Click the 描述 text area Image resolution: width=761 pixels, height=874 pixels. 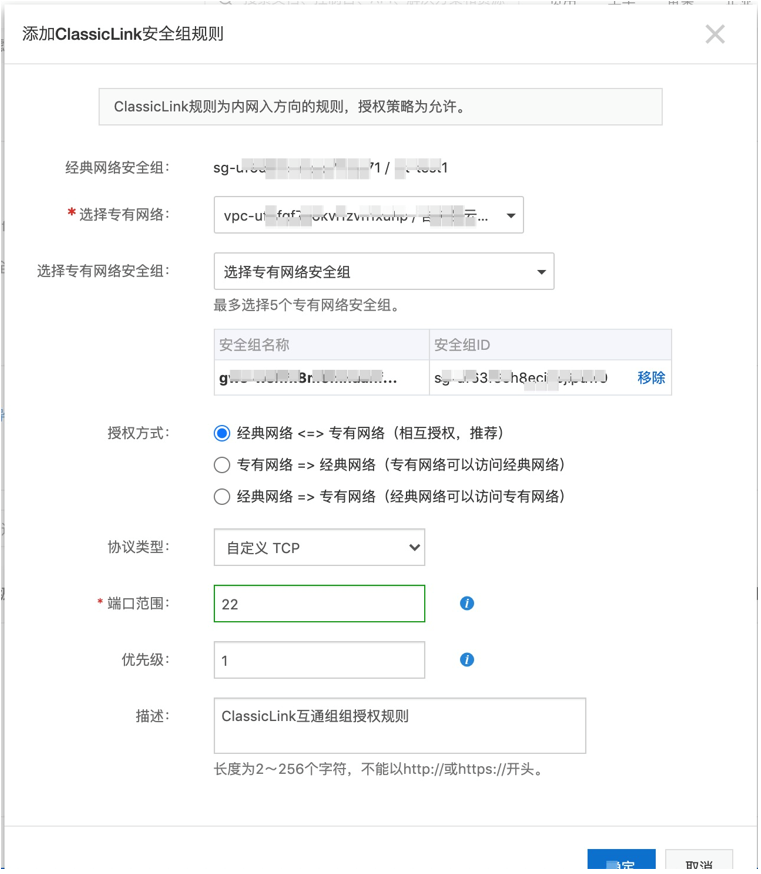coord(399,725)
